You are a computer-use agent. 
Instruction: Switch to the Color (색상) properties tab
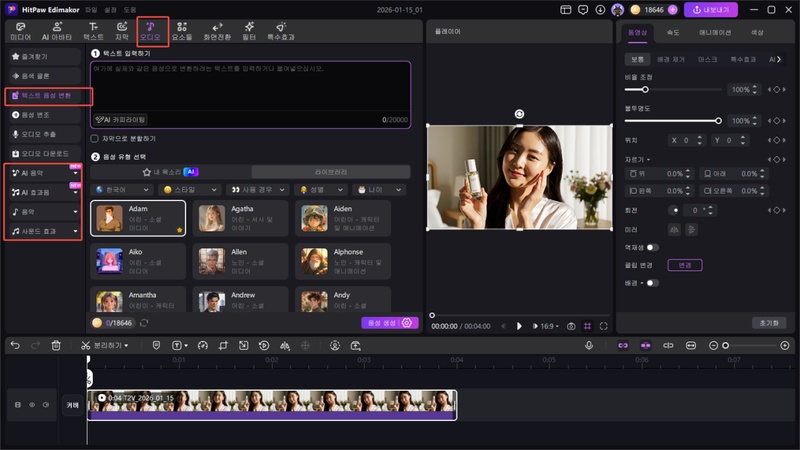pos(757,32)
